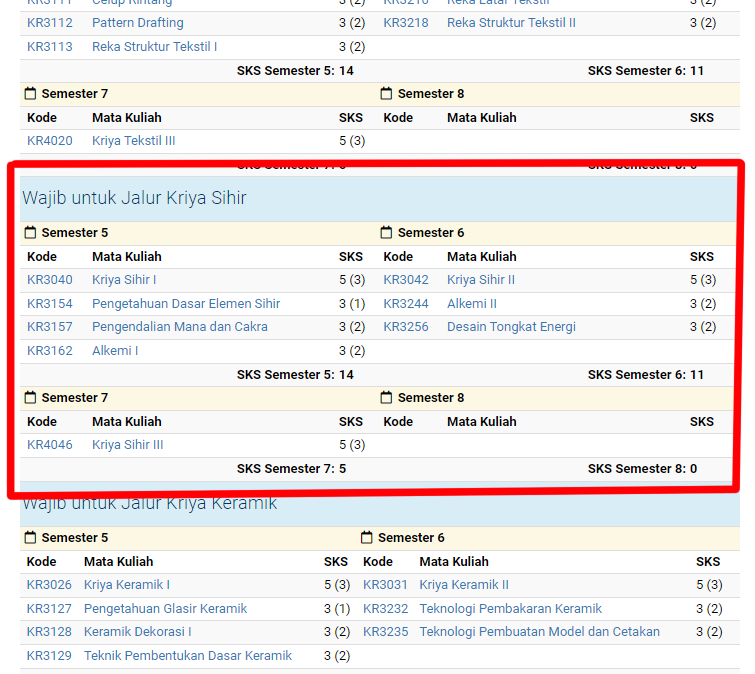Image resolution: width=755 pixels, height=674 pixels.
Task: Open KR4020 course code link
Action: click(x=50, y=141)
